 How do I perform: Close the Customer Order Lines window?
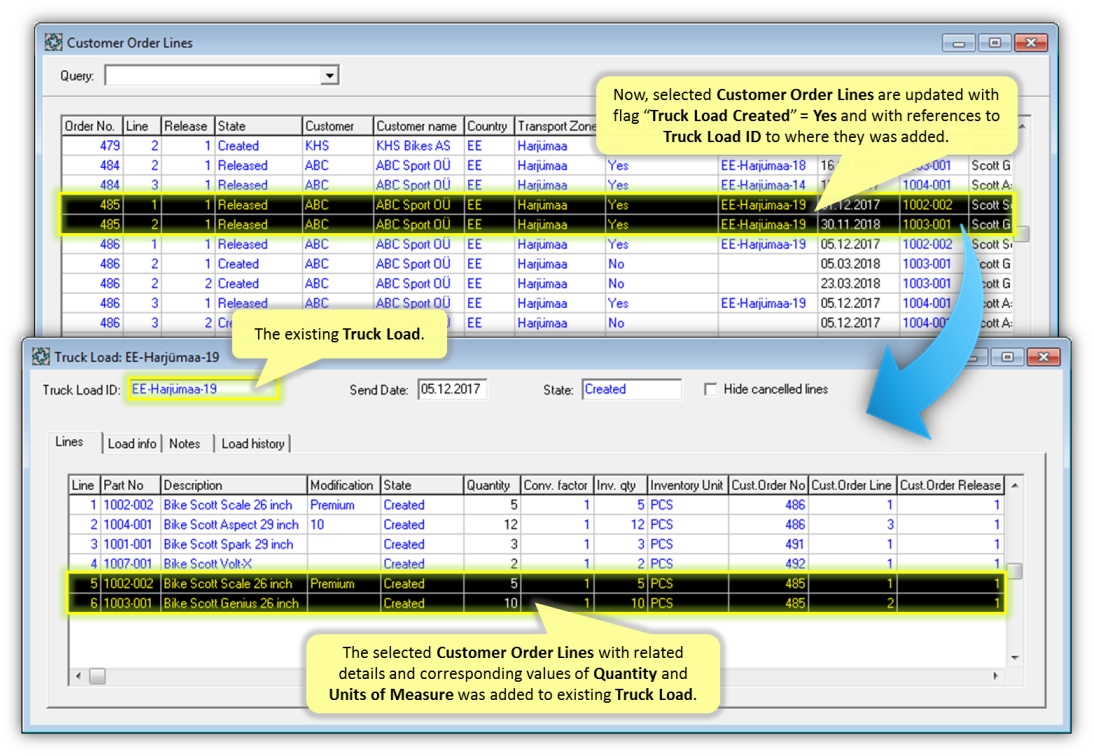(1031, 43)
